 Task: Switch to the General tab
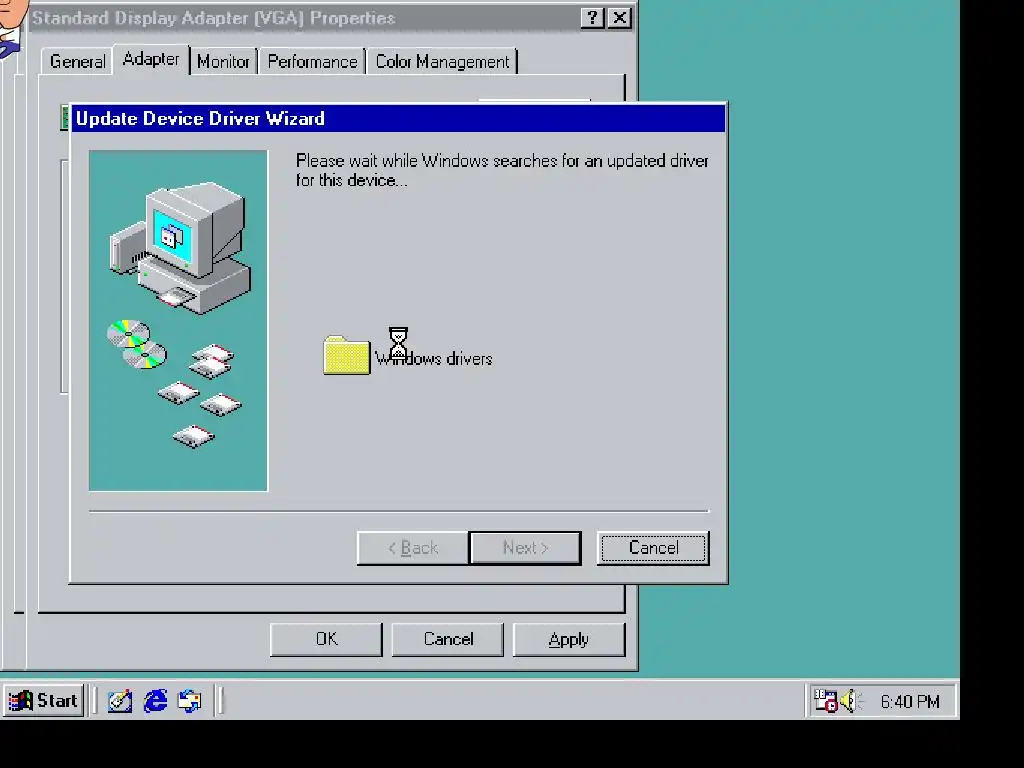tap(77, 61)
